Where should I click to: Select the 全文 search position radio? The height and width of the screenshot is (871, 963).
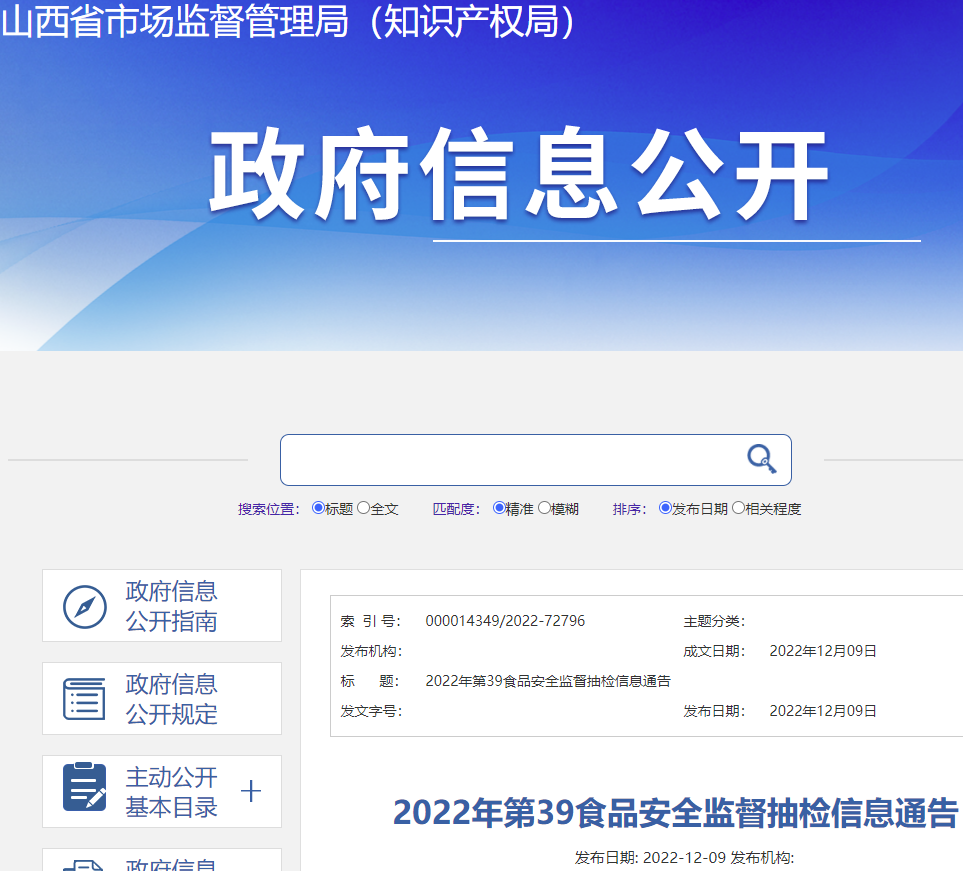(x=364, y=508)
